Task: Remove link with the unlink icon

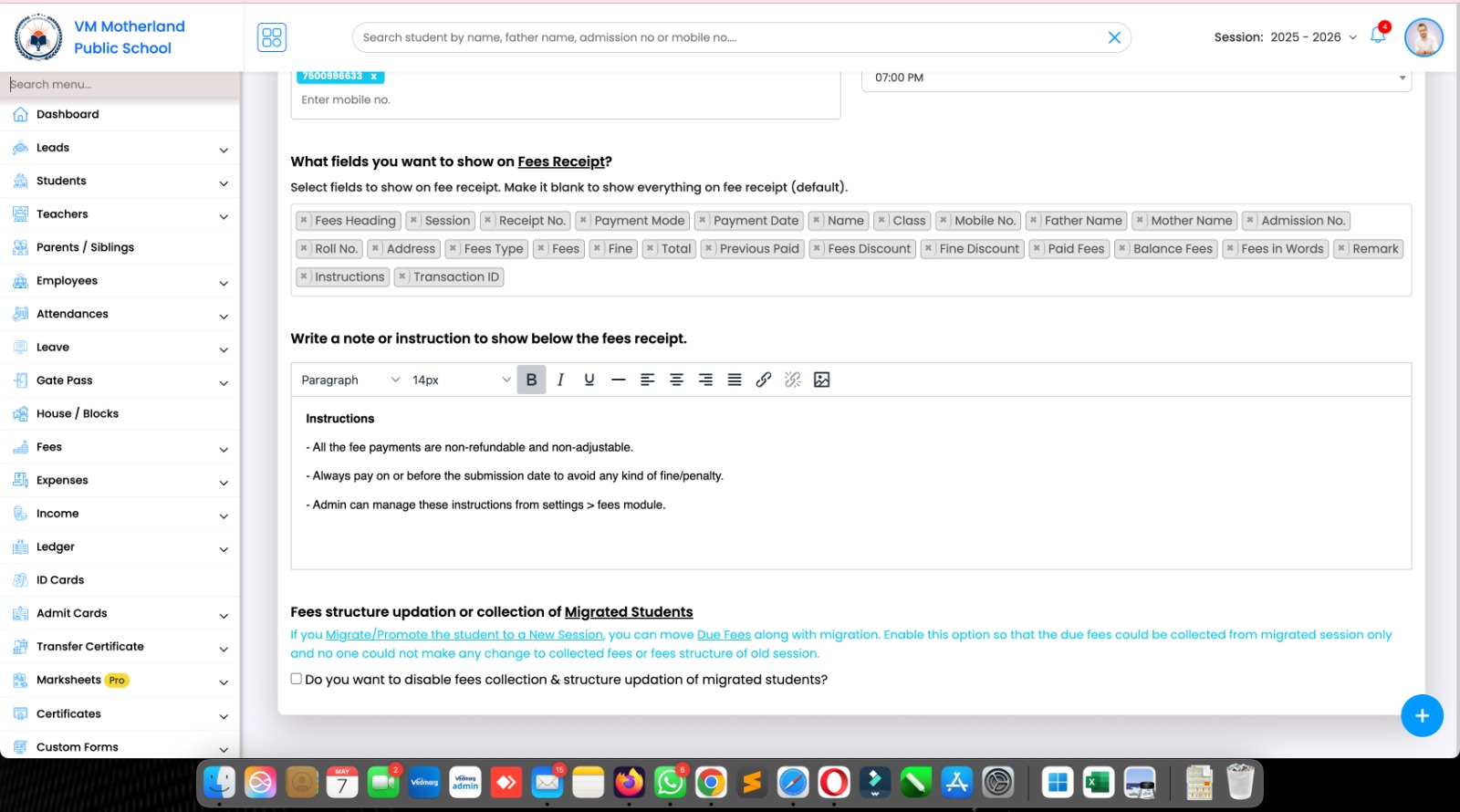Action: click(793, 380)
